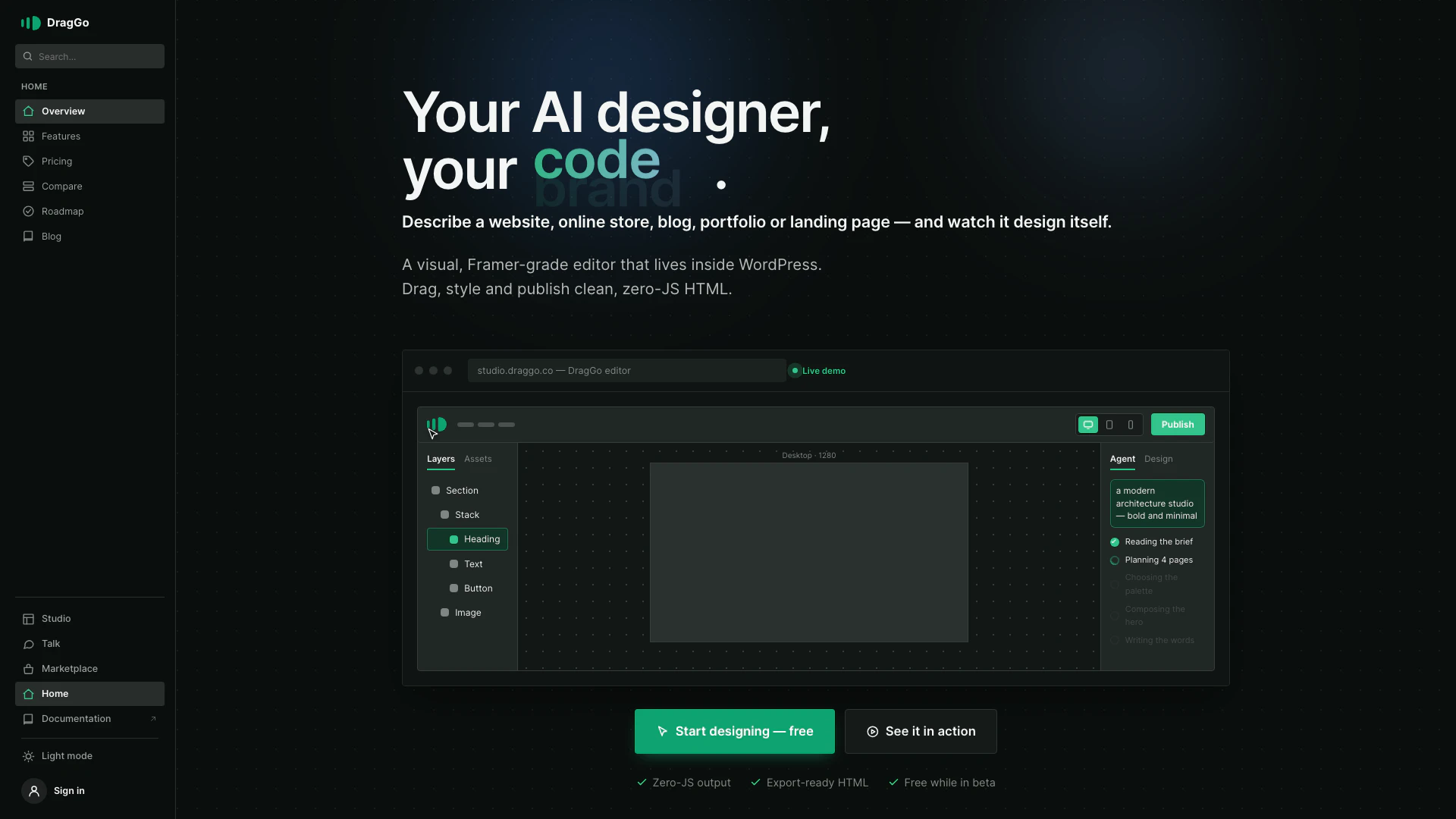Image resolution: width=1456 pixels, height=819 pixels.
Task: Switch to the Layers tab
Action: coord(441,459)
